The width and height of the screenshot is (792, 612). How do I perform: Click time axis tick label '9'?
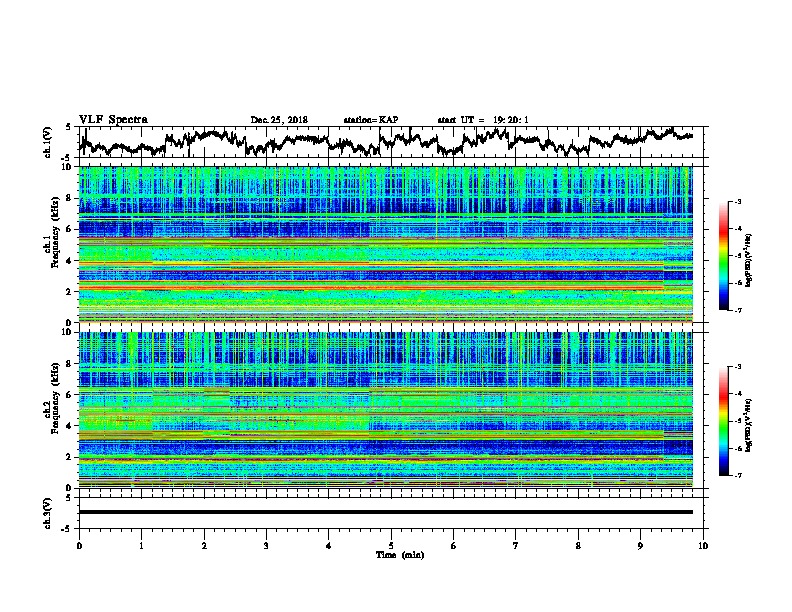pos(640,546)
